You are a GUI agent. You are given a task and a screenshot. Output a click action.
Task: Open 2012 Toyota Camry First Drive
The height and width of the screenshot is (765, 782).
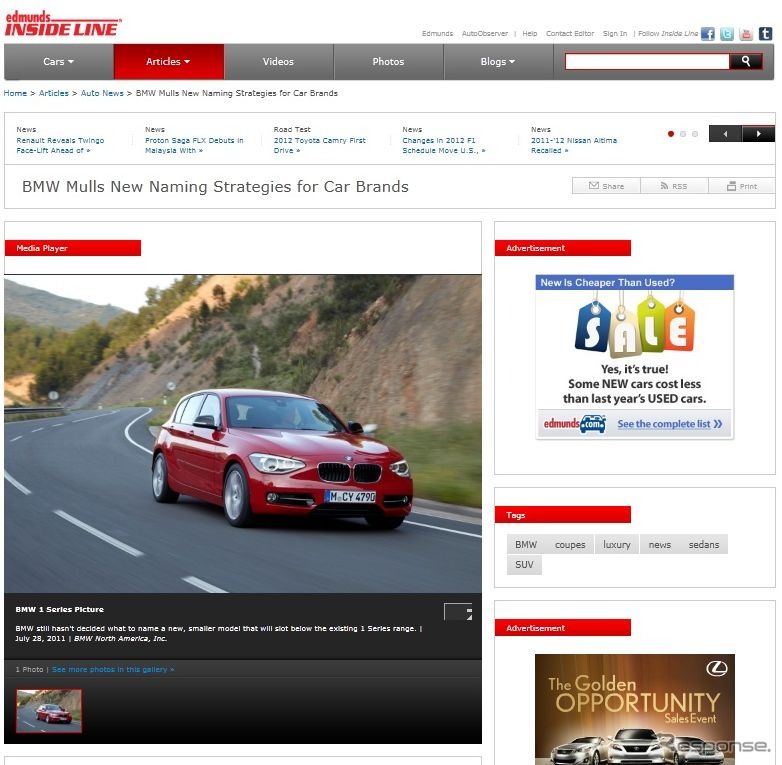[x=319, y=145]
